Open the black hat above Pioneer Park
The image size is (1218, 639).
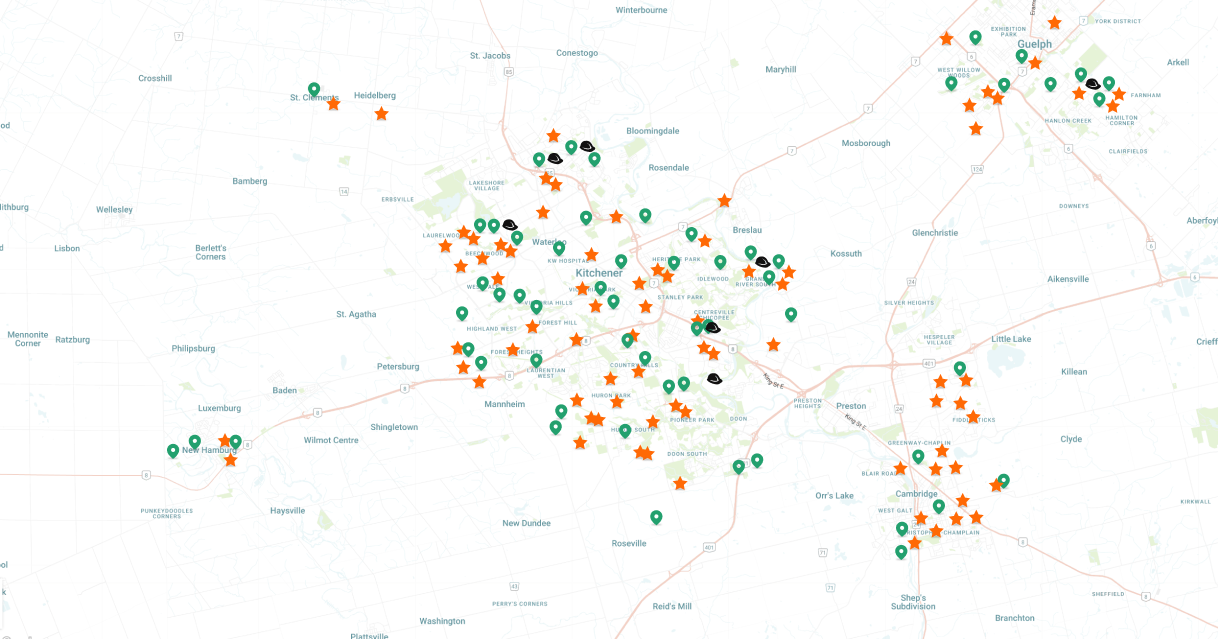click(x=714, y=379)
